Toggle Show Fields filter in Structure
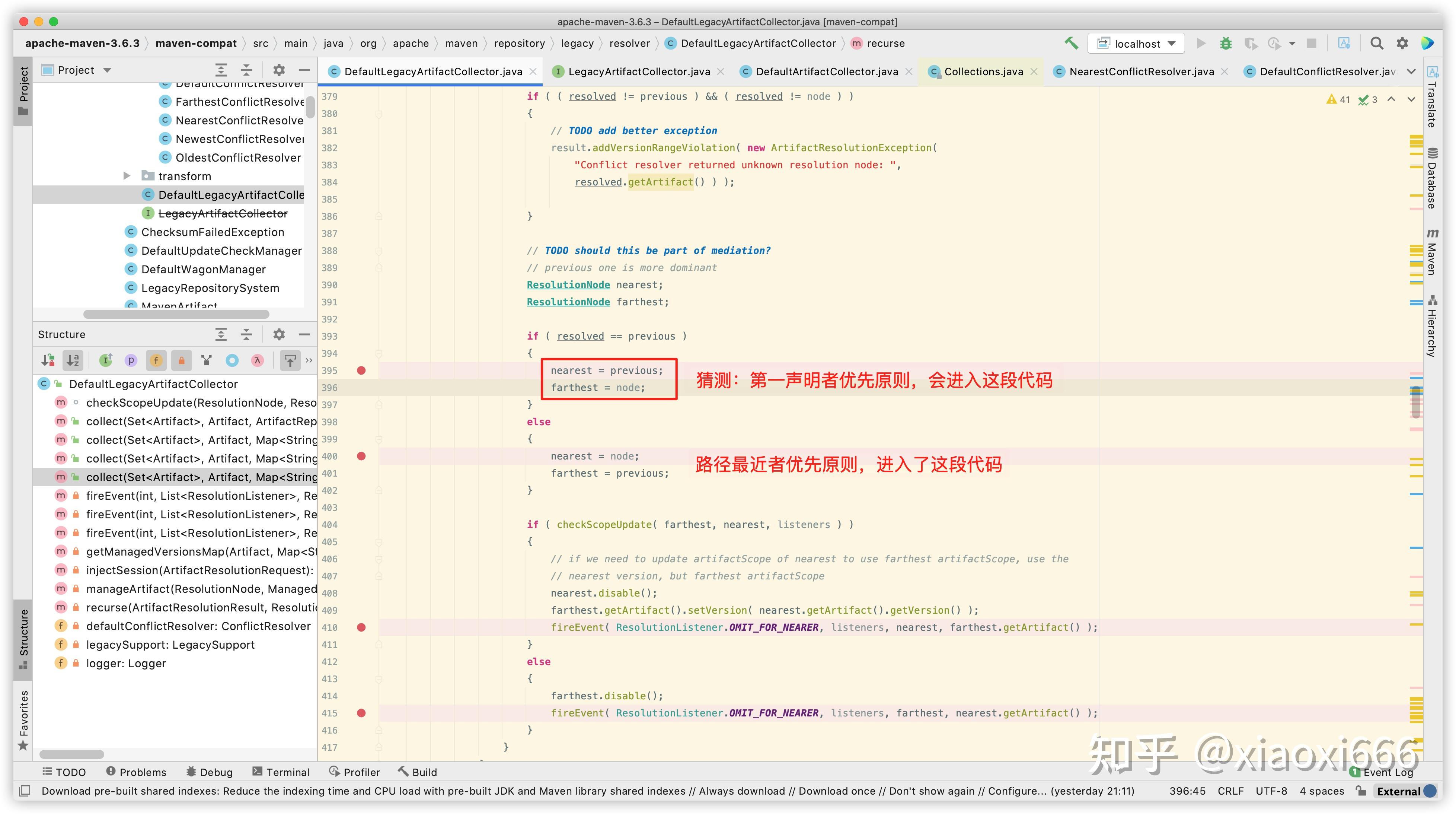 click(x=156, y=360)
